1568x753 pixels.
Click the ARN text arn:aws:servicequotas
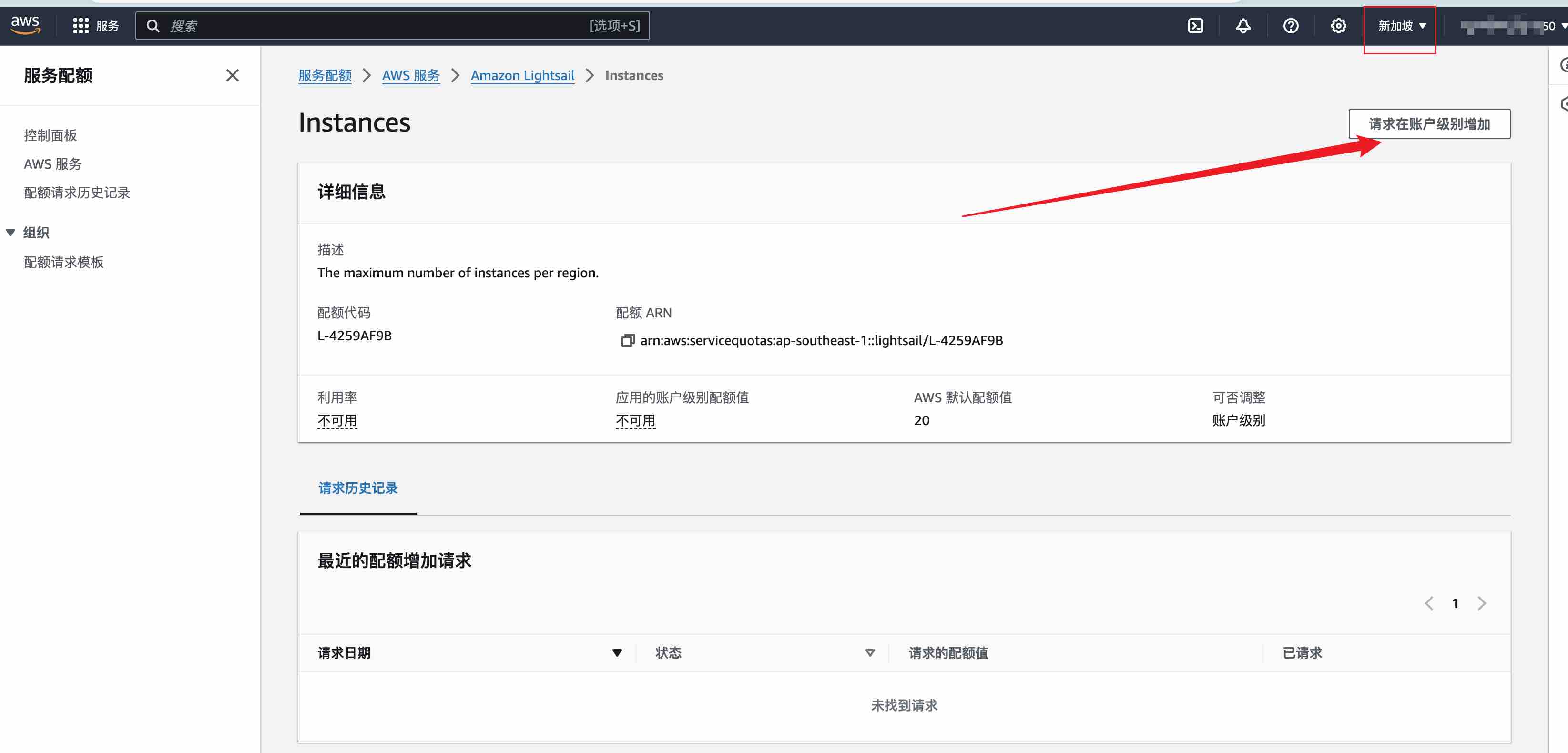point(821,340)
